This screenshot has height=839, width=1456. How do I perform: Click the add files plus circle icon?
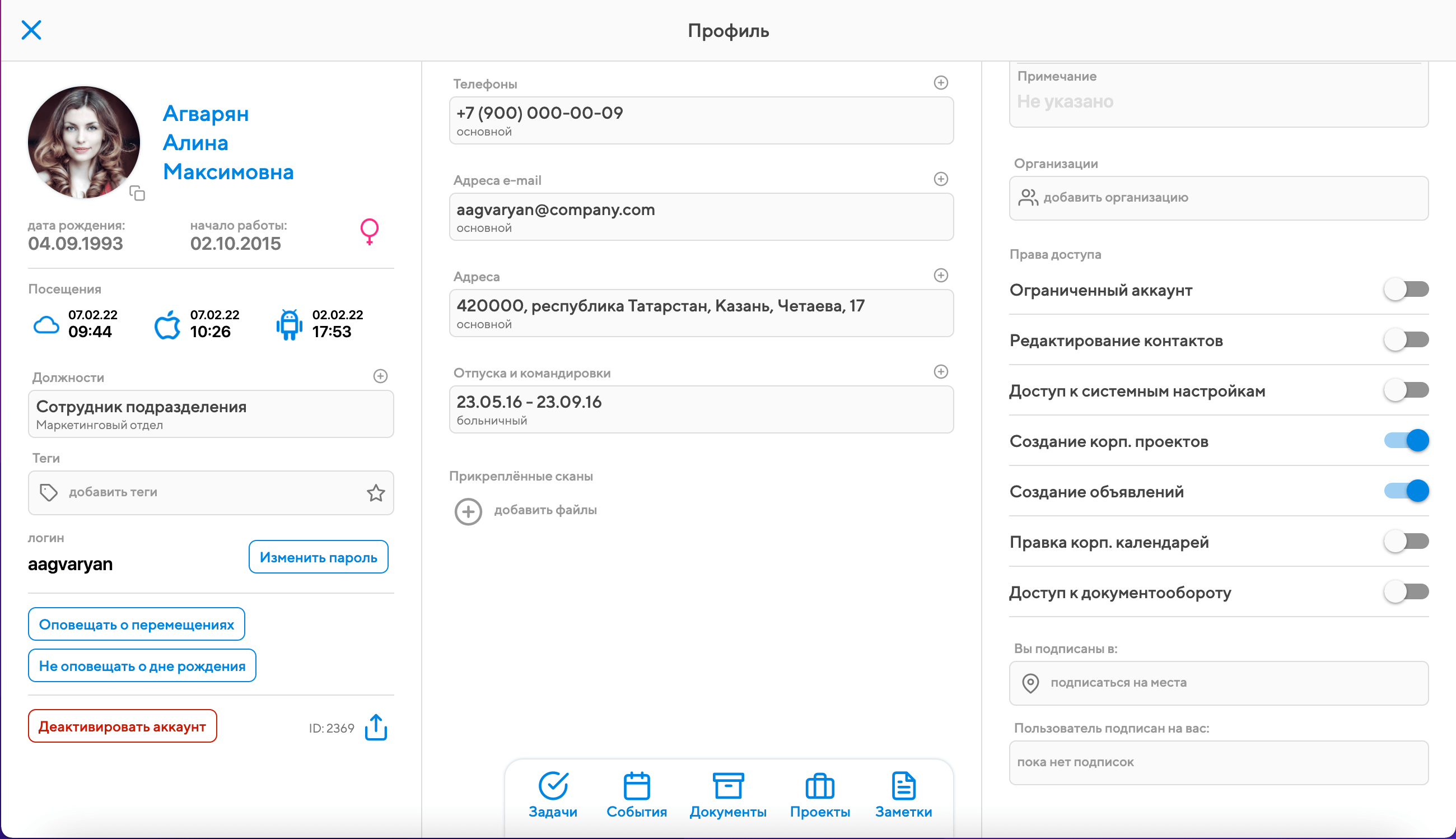(x=468, y=511)
